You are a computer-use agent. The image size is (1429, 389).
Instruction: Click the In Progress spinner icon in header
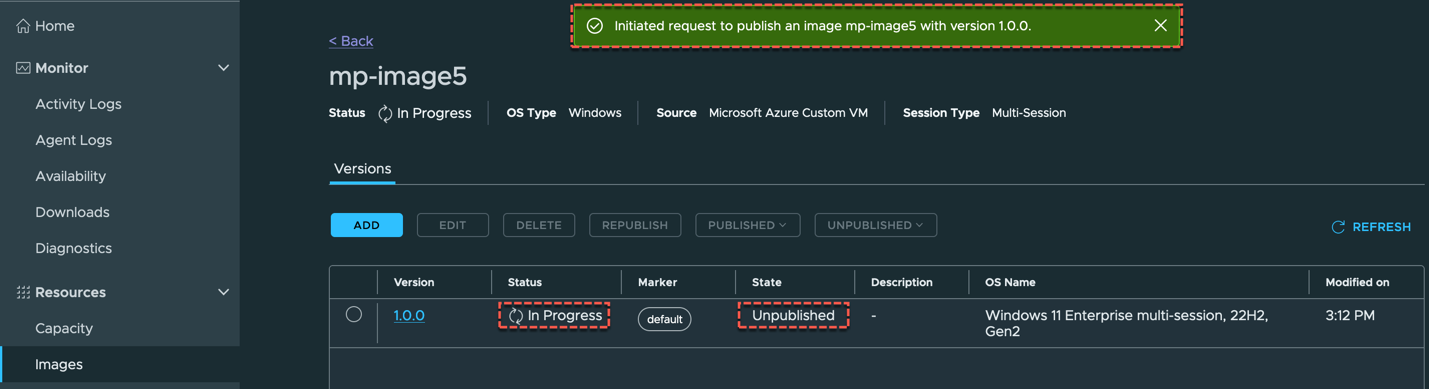click(385, 113)
